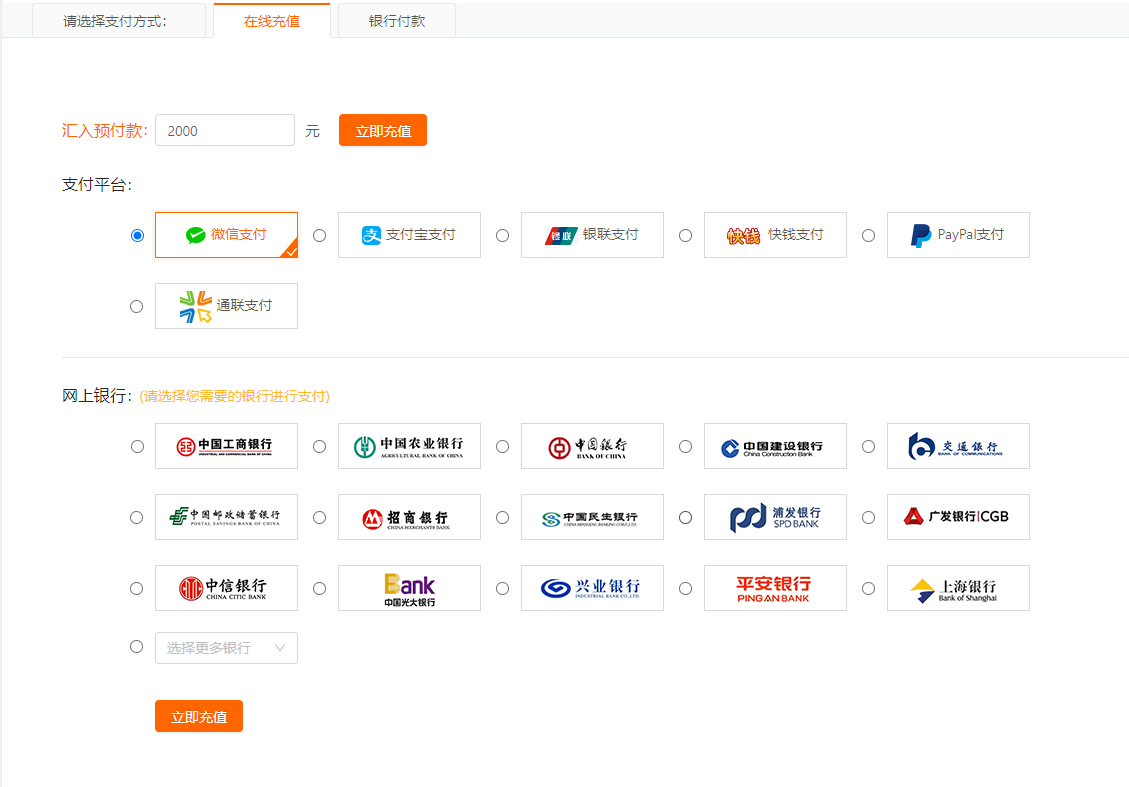
Task: Choose the 招商银行 logo
Action: coord(409,517)
